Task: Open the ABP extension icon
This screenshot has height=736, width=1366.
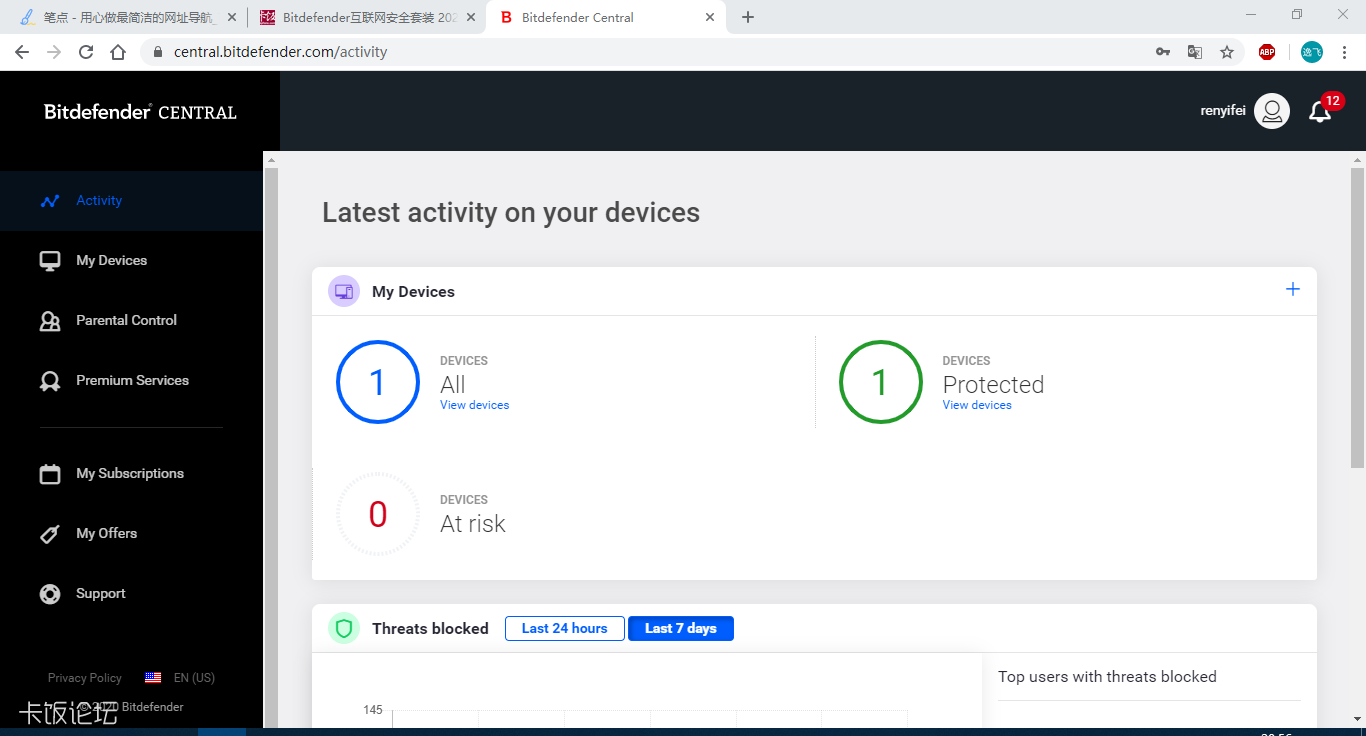Action: pyautogui.click(x=1267, y=52)
